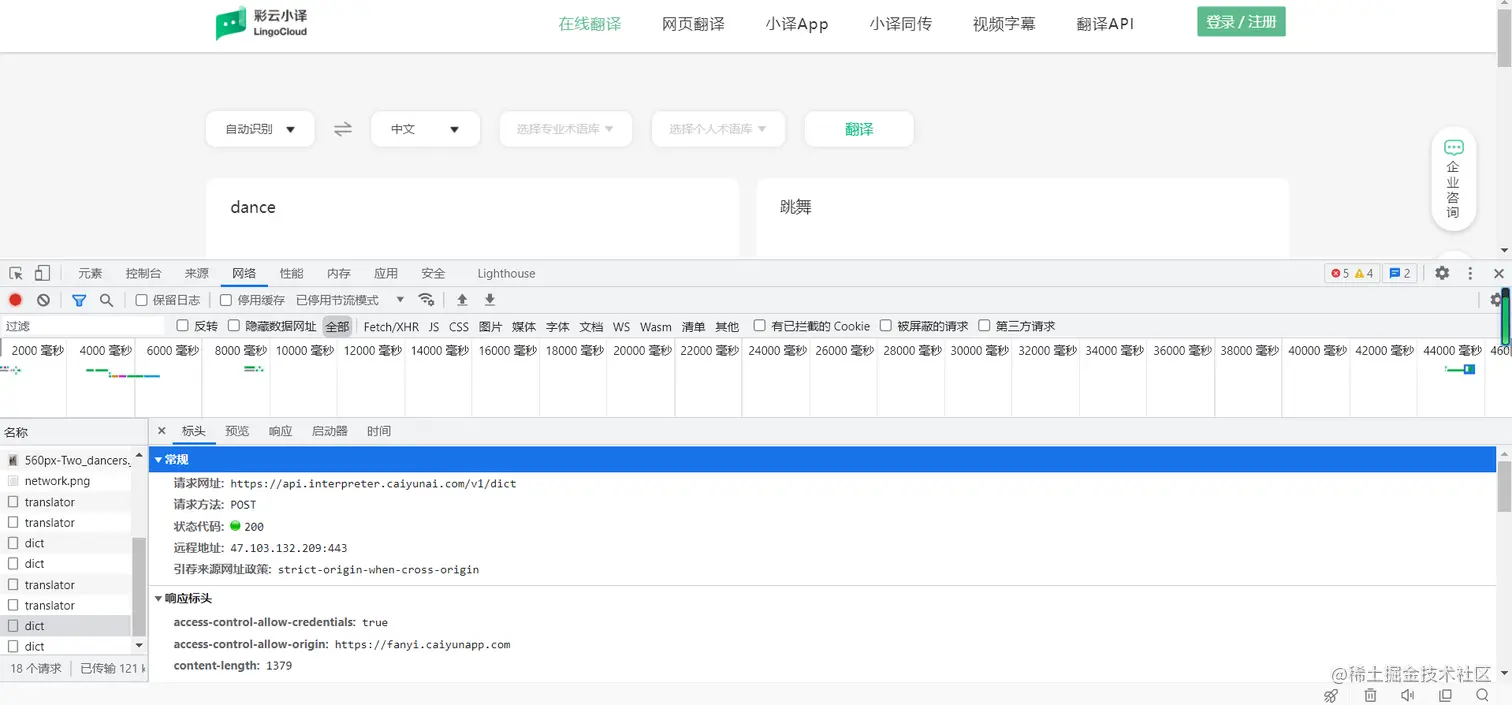Image resolution: width=1512 pixels, height=705 pixels.
Task: Open the errors and warnings counter
Action: click(x=1352, y=273)
